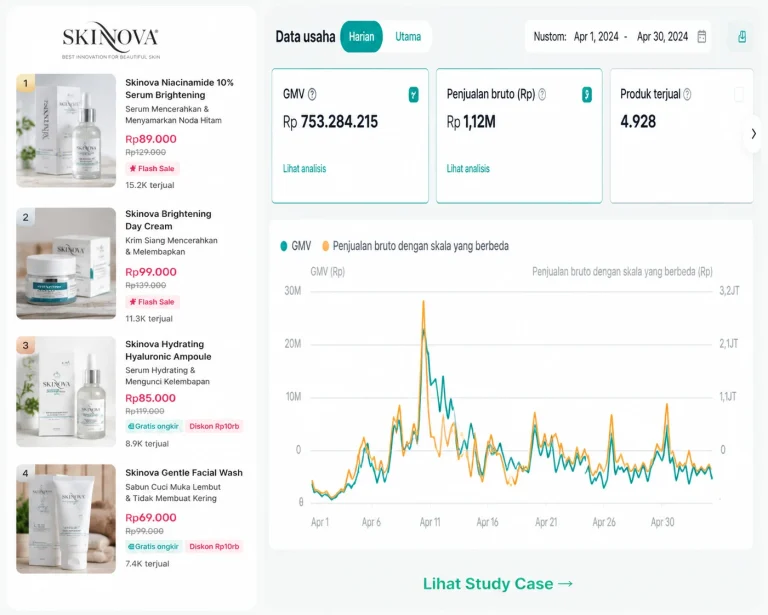The height and width of the screenshot is (615, 768).
Task: Show next metric cards with right chevron
Action: click(x=753, y=134)
